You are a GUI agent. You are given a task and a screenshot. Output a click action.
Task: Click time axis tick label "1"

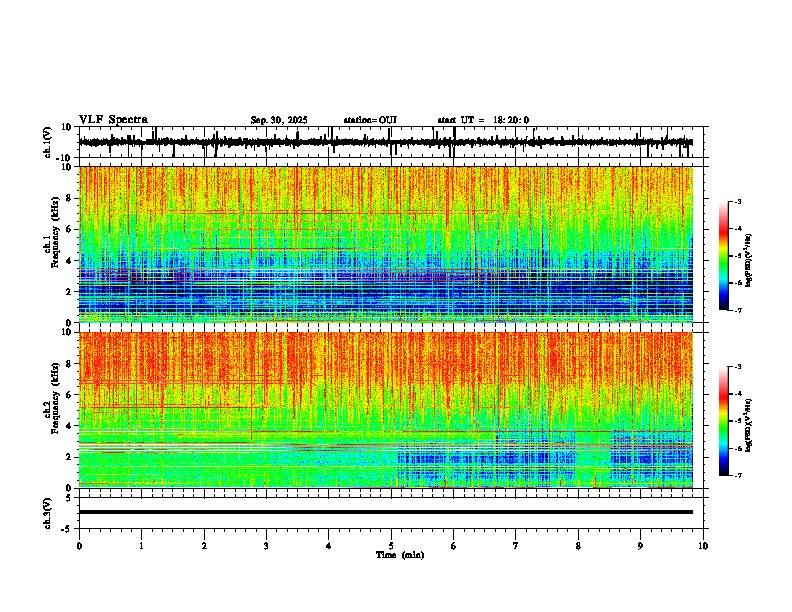click(141, 546)
